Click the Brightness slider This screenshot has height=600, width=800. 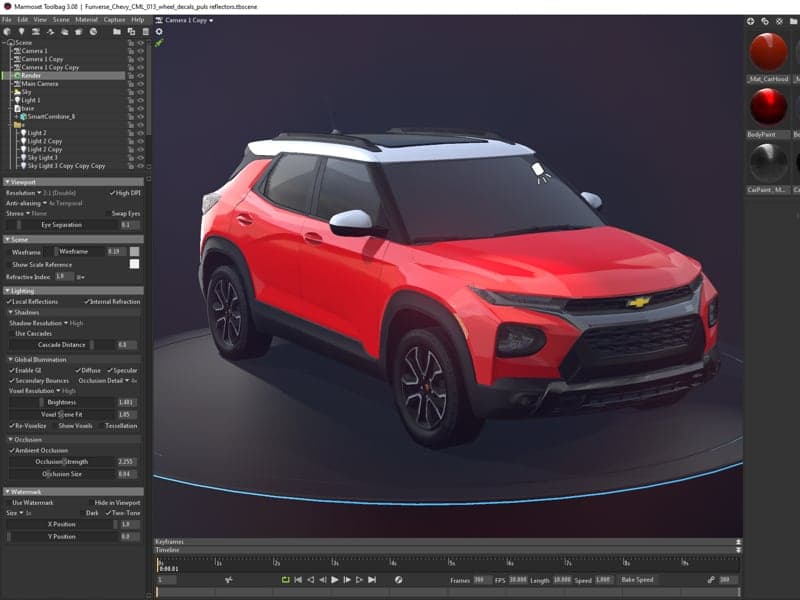(x=62, y=403)
